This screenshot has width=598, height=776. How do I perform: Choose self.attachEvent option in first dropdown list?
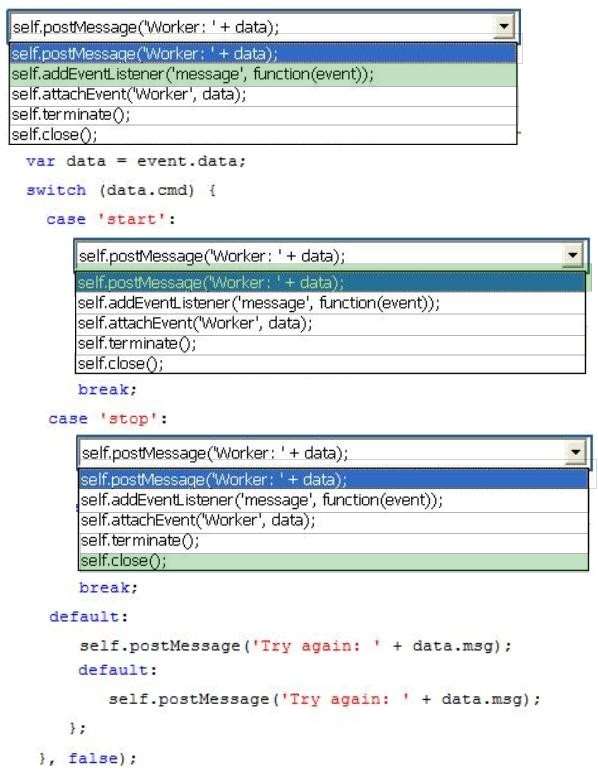pyautogui.click(x=263, y=95)
